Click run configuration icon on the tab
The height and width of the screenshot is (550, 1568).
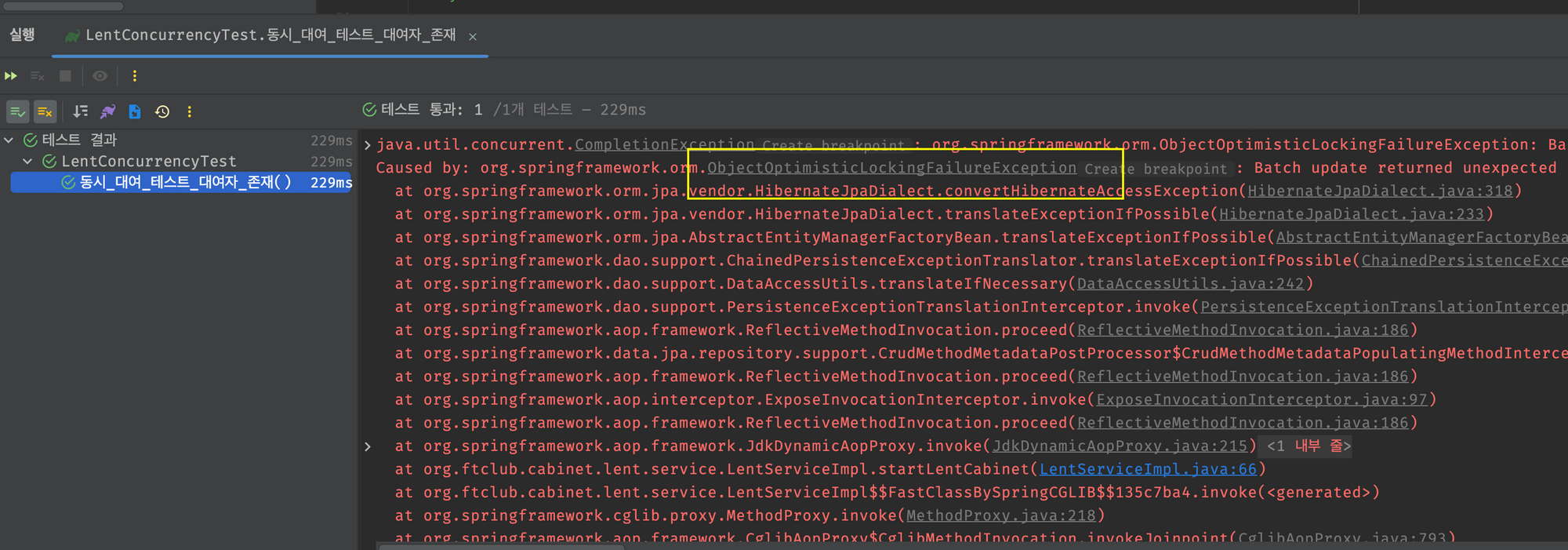(x=72, y=35)
